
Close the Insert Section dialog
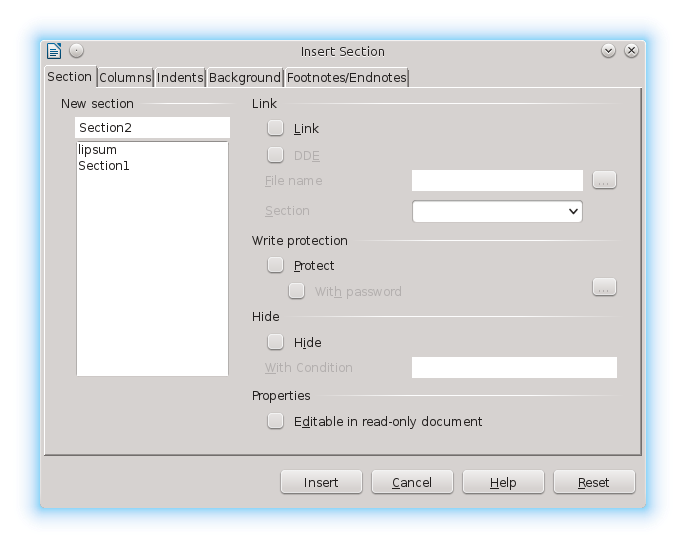[x=631, y=51]
